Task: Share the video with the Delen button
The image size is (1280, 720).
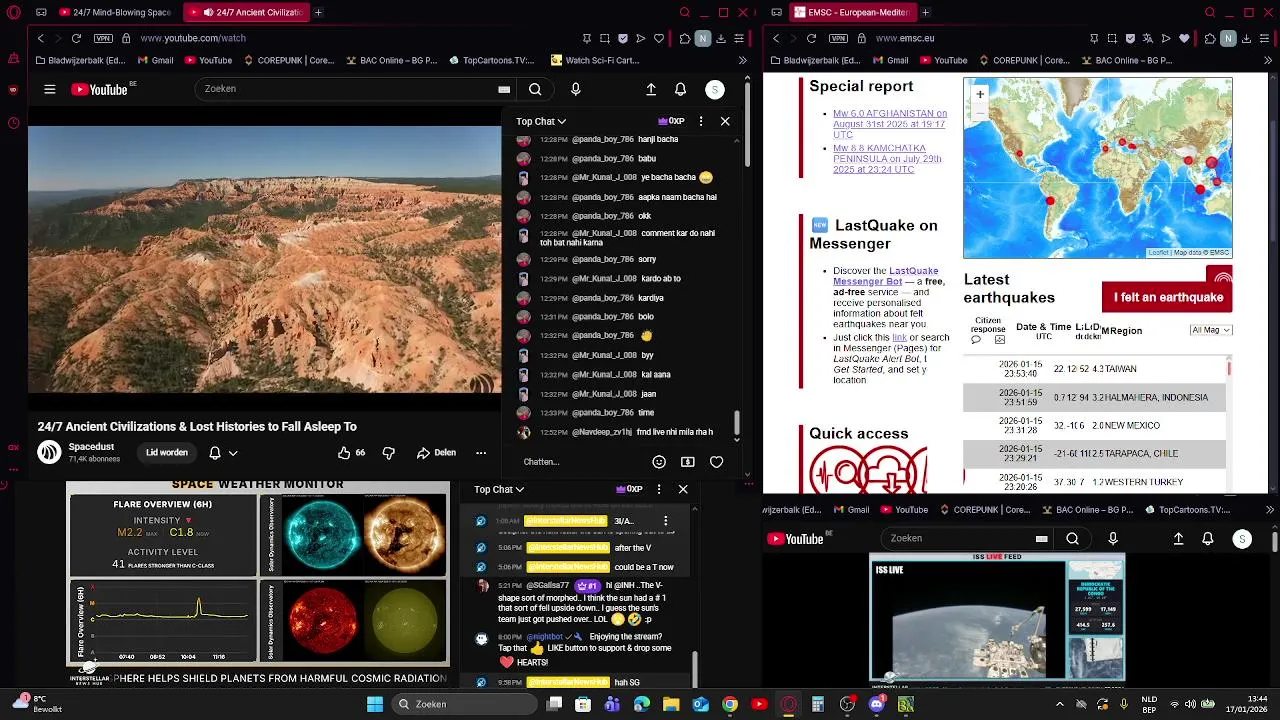Action: (436, 452)
